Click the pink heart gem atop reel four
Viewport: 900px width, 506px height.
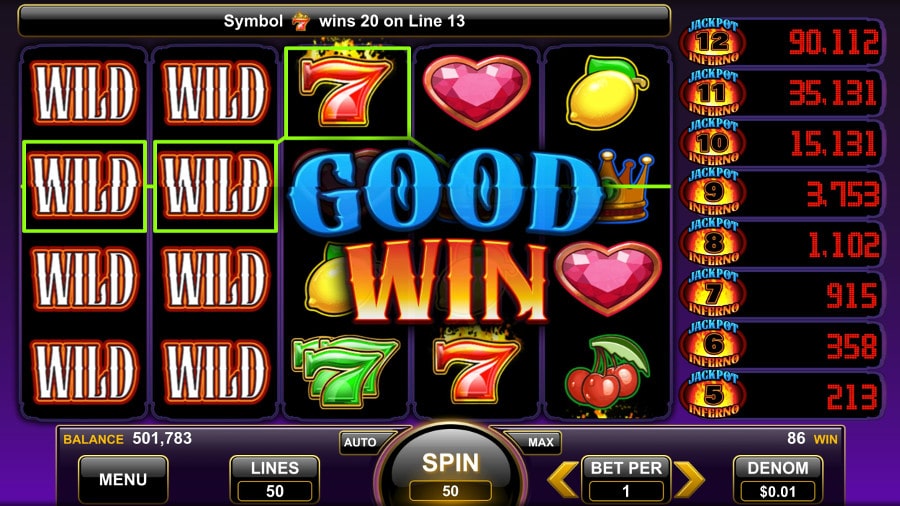coord(476,91)
